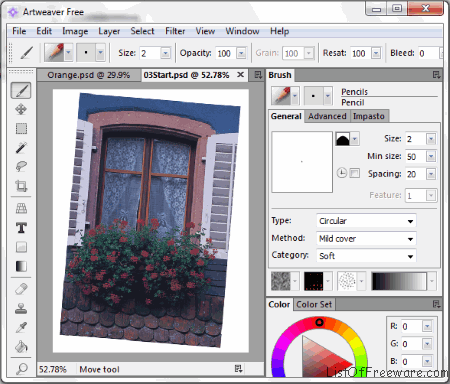
Task: Select the Eyedropper tool
Action: (21, 327)
